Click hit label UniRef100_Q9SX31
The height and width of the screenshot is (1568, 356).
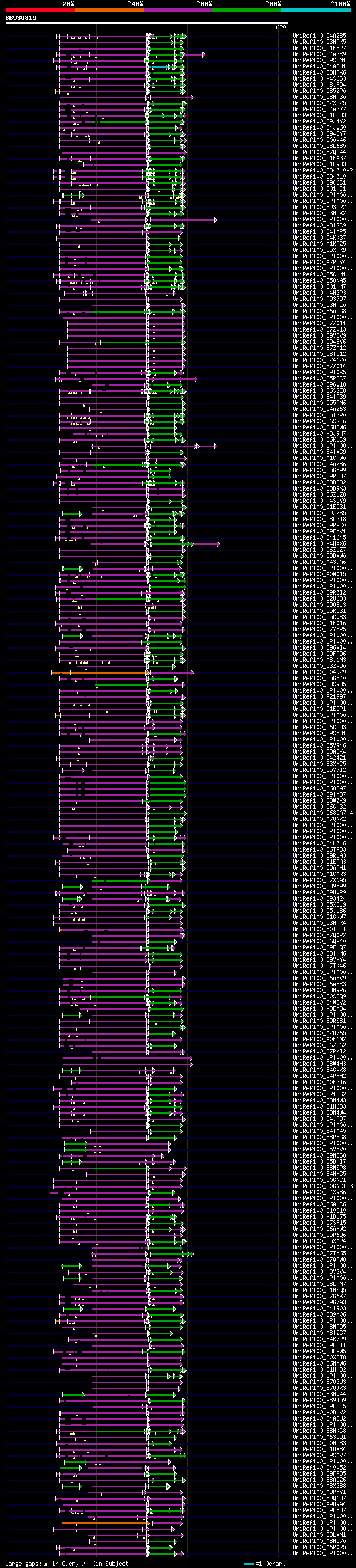319,734
